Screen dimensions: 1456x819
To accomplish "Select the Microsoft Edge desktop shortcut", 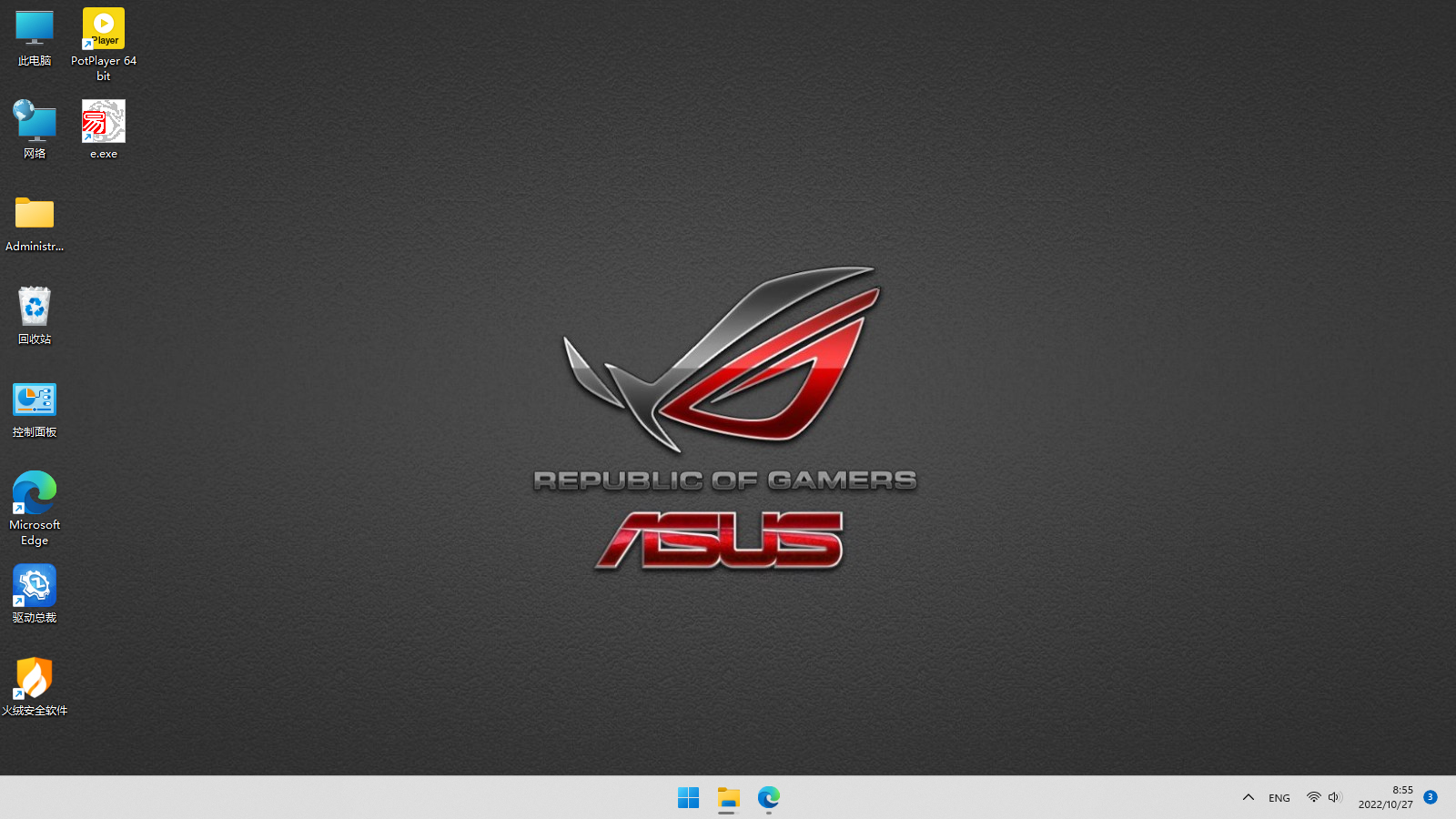I will point(35,509).
